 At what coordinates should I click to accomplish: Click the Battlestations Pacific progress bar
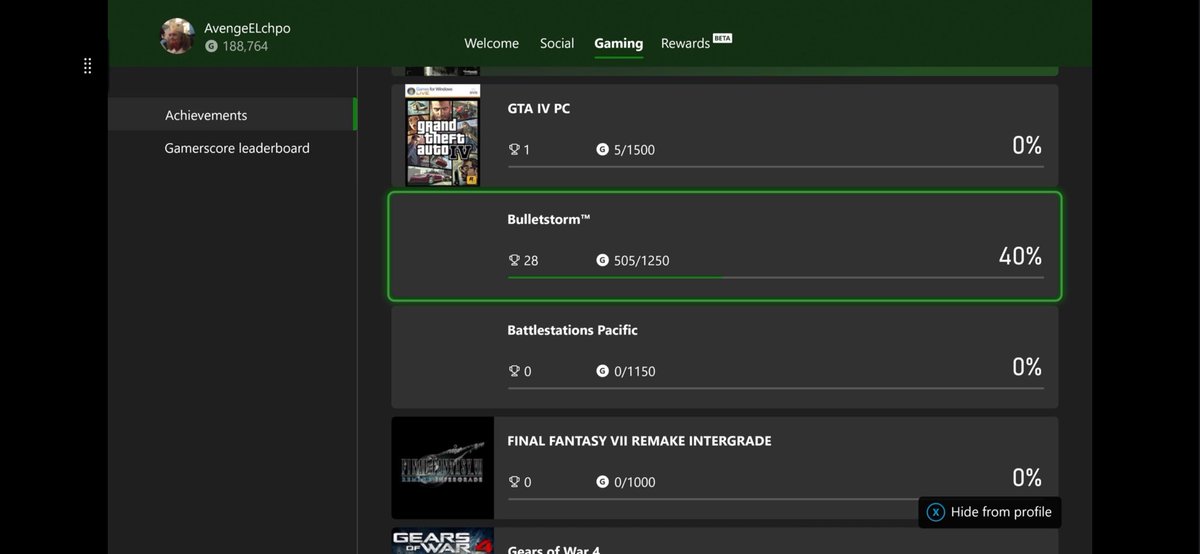click(775, 388)
